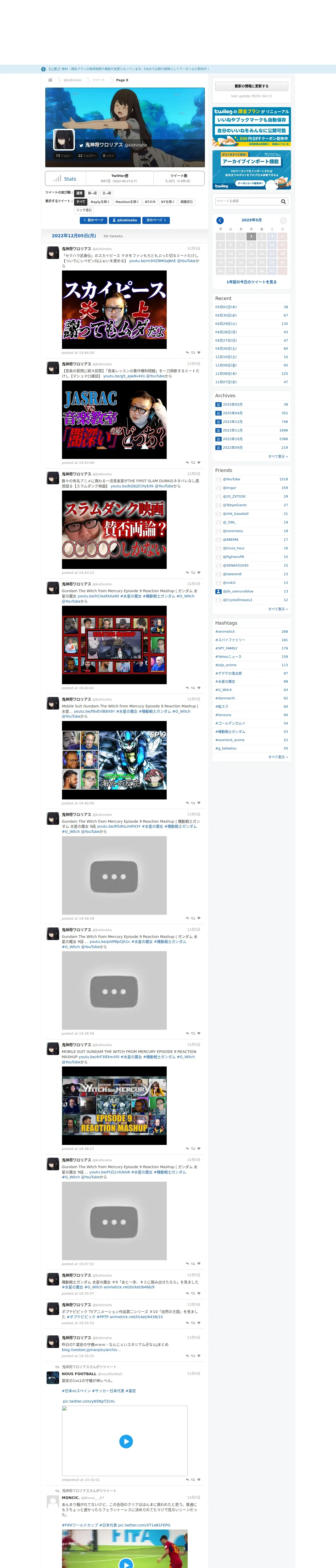Screen dimensions: 336x1568
Task: Like the tweet posted at 19:40:00
Action: [x=199, y=803]
